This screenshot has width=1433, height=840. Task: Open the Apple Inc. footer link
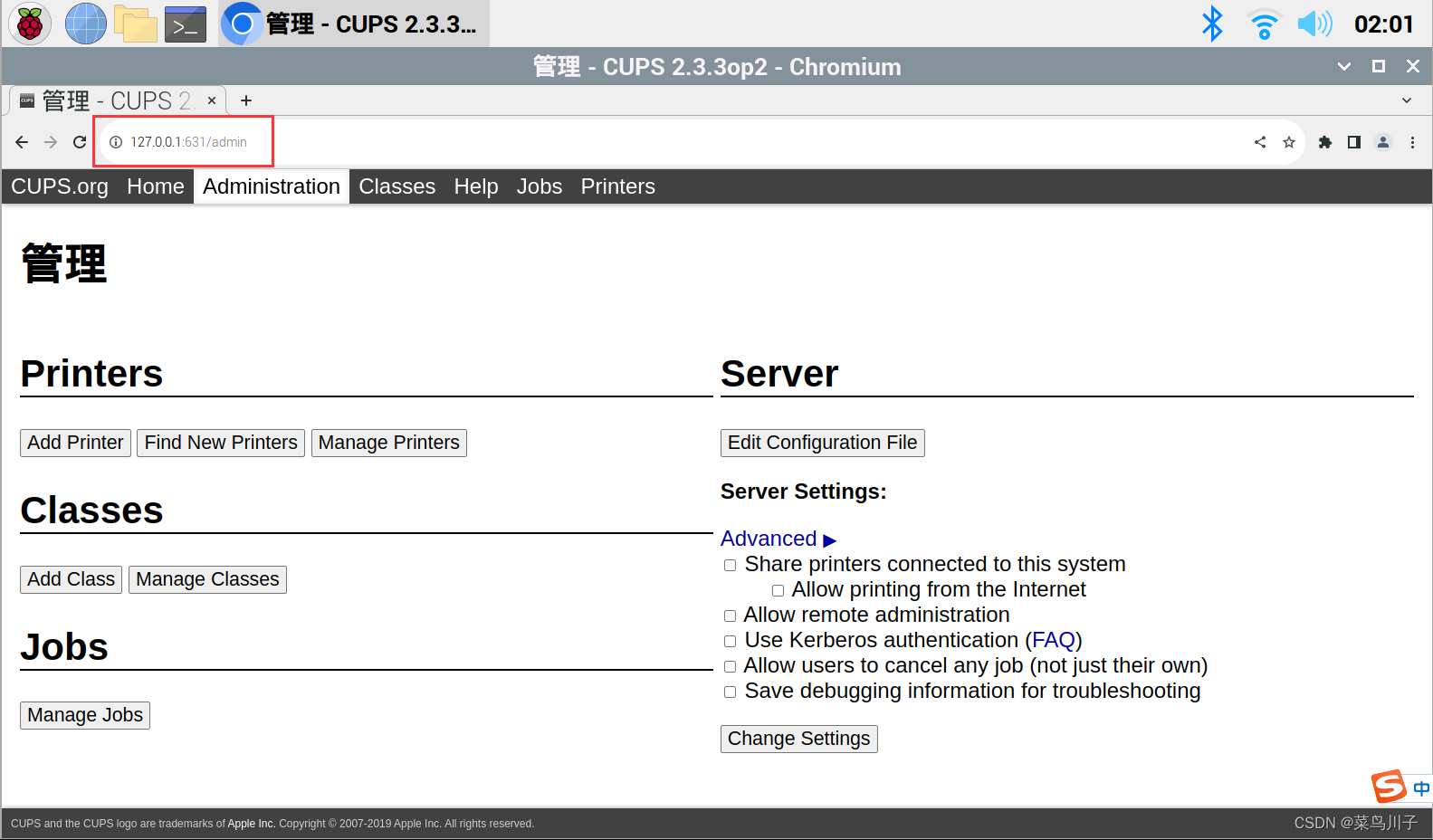[251, 824]
